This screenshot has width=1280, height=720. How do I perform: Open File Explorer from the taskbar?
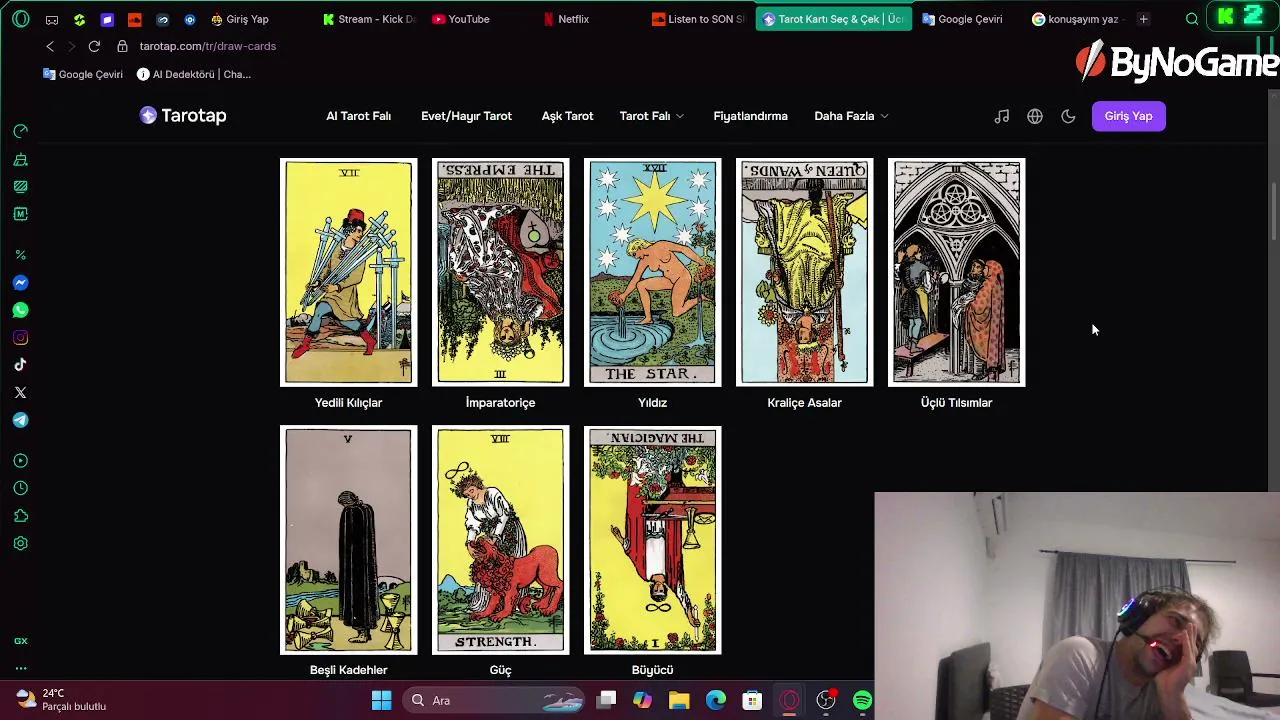(679, 700)
